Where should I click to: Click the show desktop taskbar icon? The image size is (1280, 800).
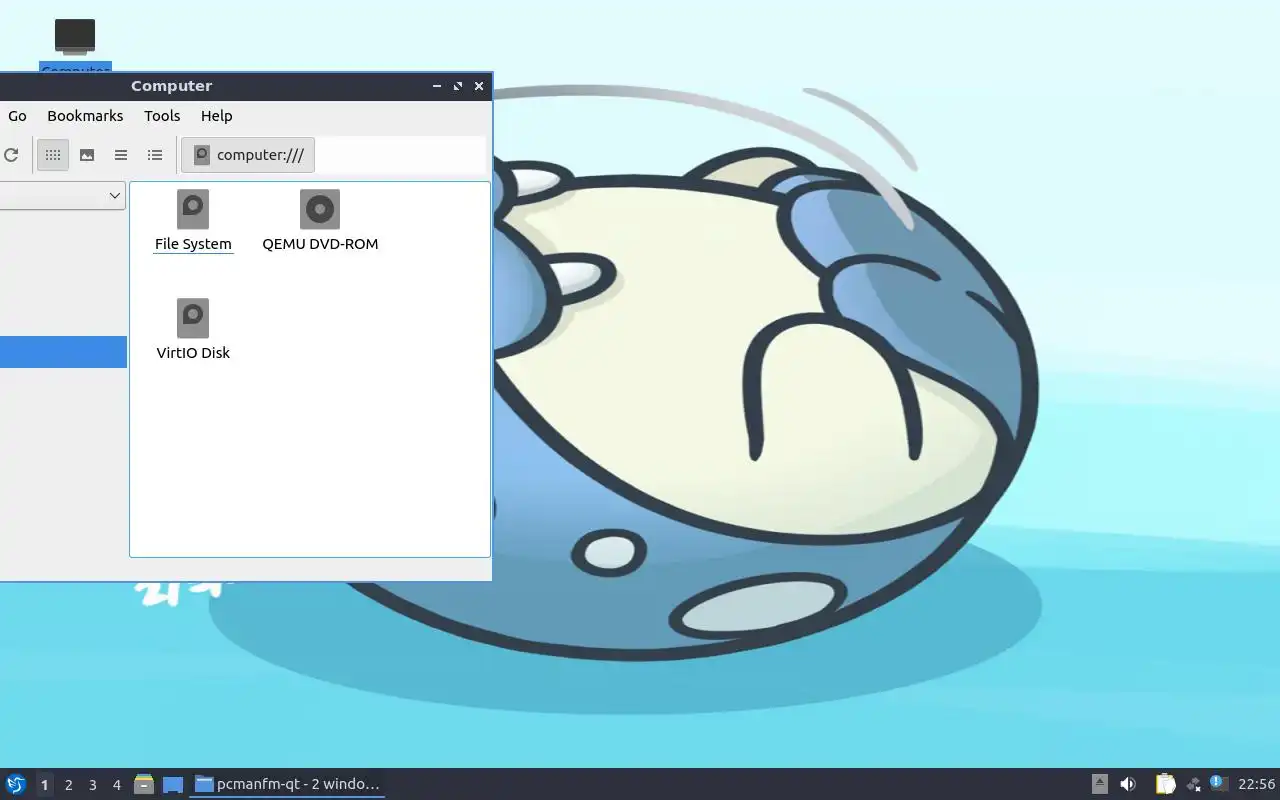point(173,784)
